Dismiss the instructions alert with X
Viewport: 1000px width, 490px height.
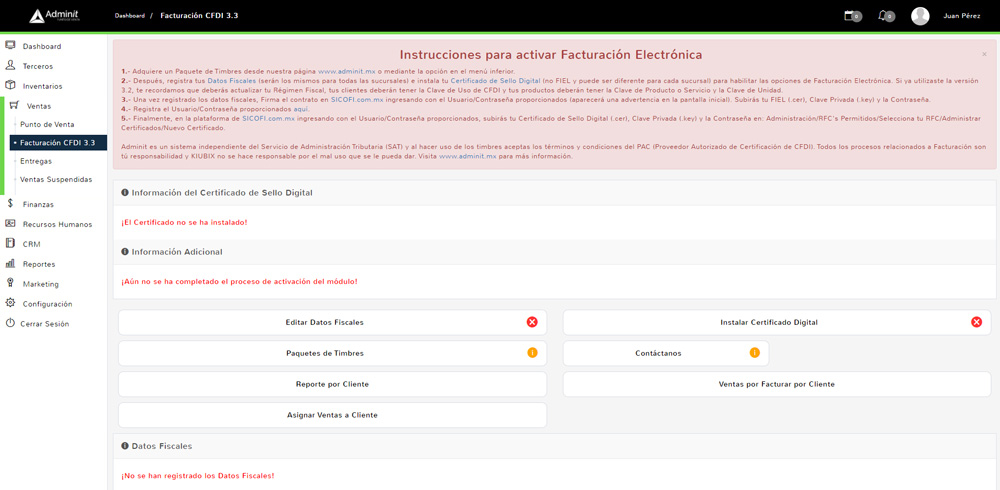[984, 54]
